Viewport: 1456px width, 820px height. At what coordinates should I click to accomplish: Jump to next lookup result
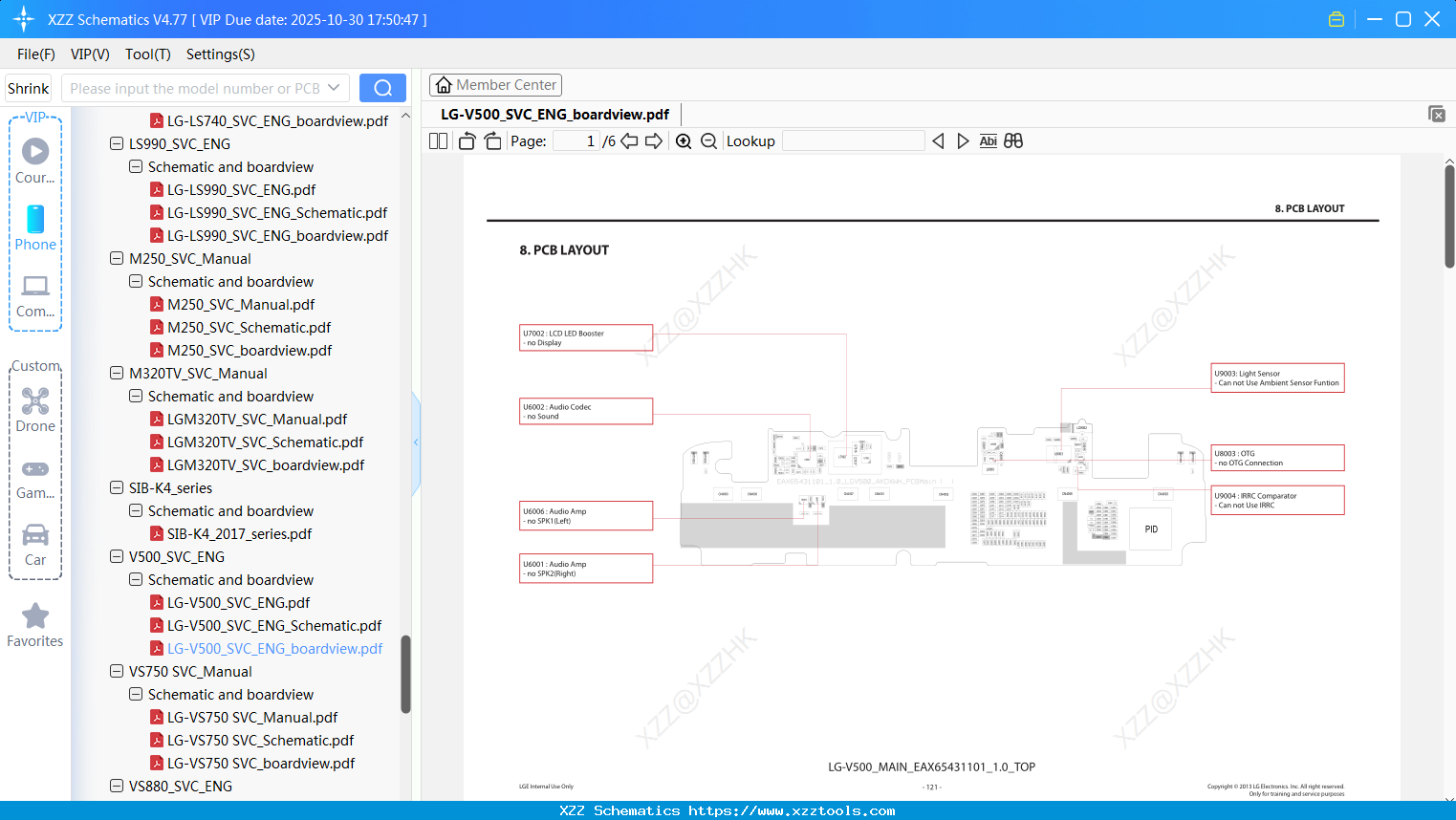coord(963,141)
